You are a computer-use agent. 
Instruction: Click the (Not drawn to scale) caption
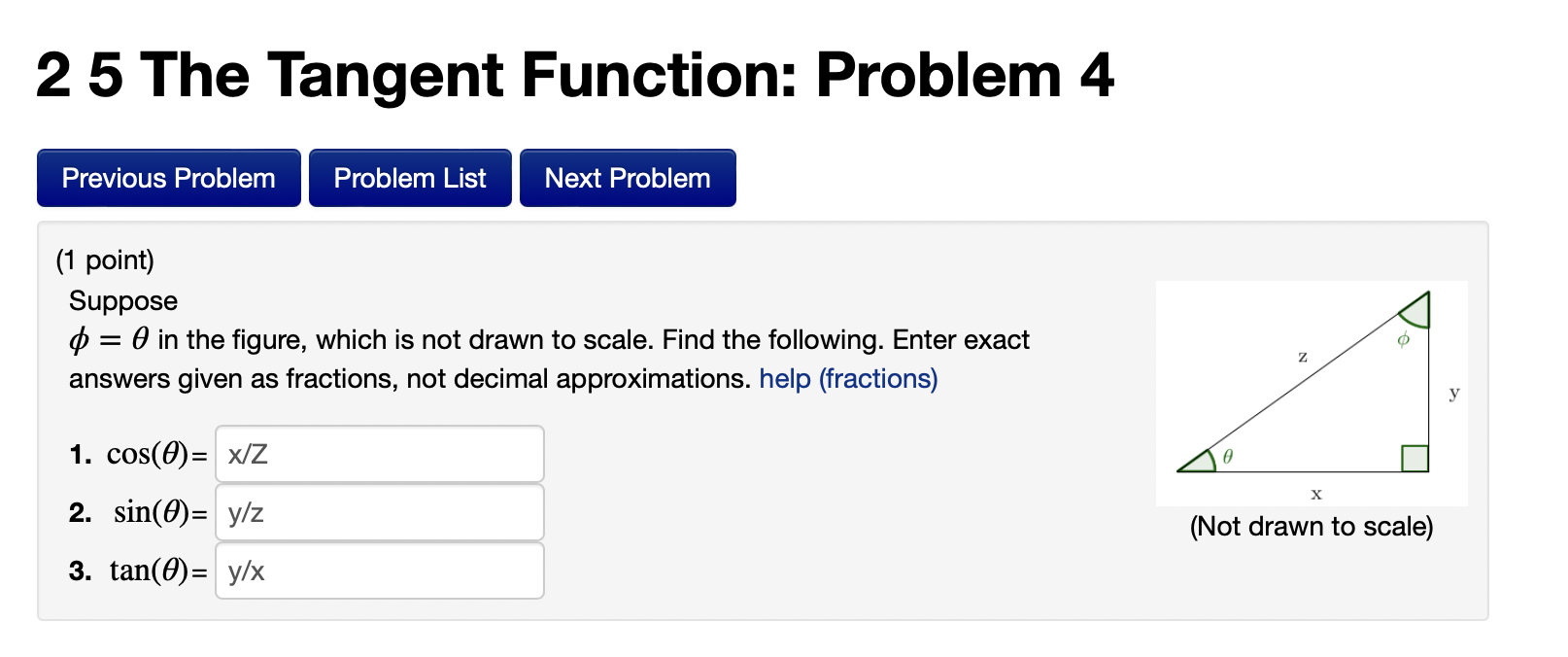coord(1312,526)
